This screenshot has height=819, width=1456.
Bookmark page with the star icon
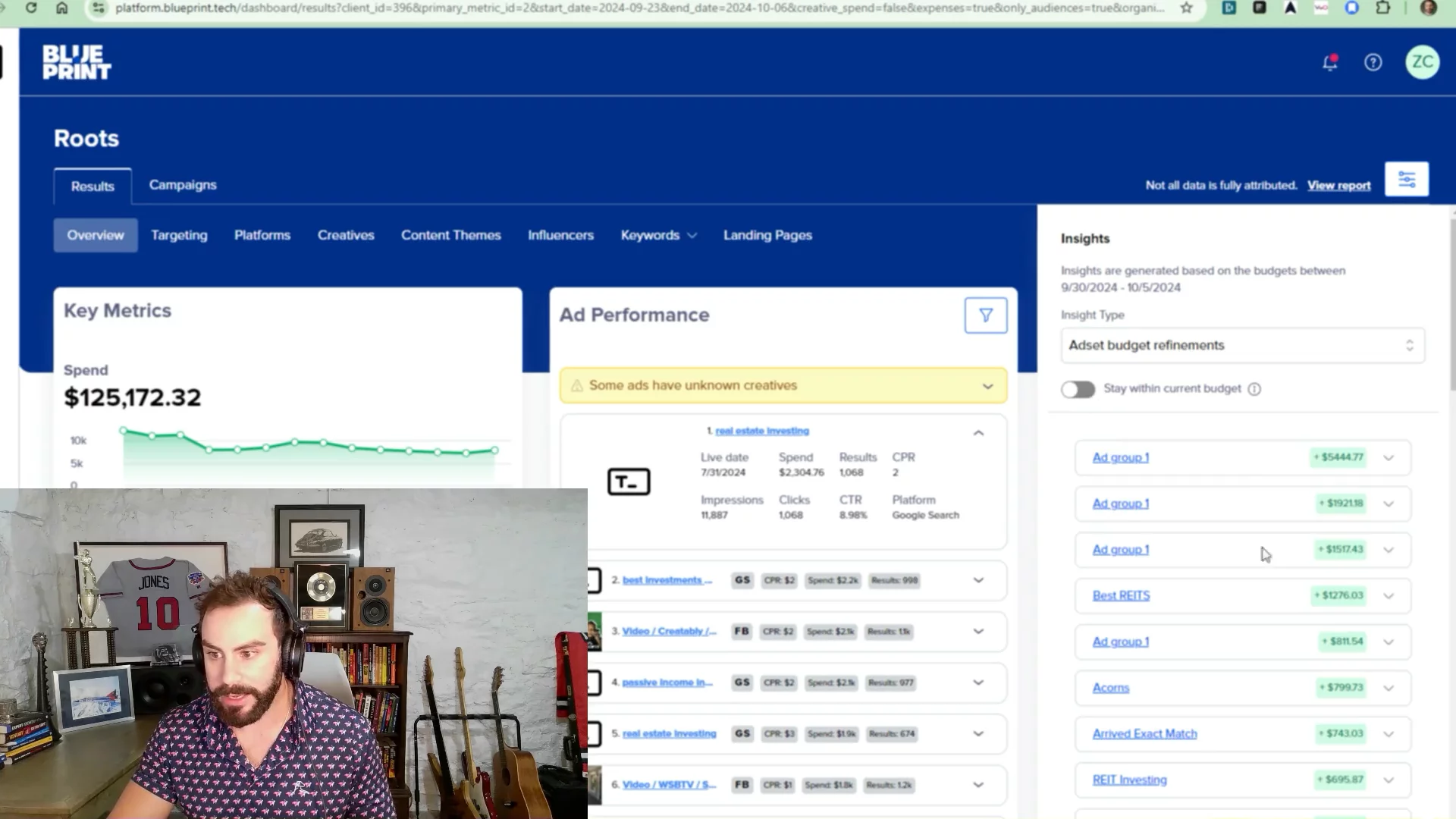[x=1187, y=8]
